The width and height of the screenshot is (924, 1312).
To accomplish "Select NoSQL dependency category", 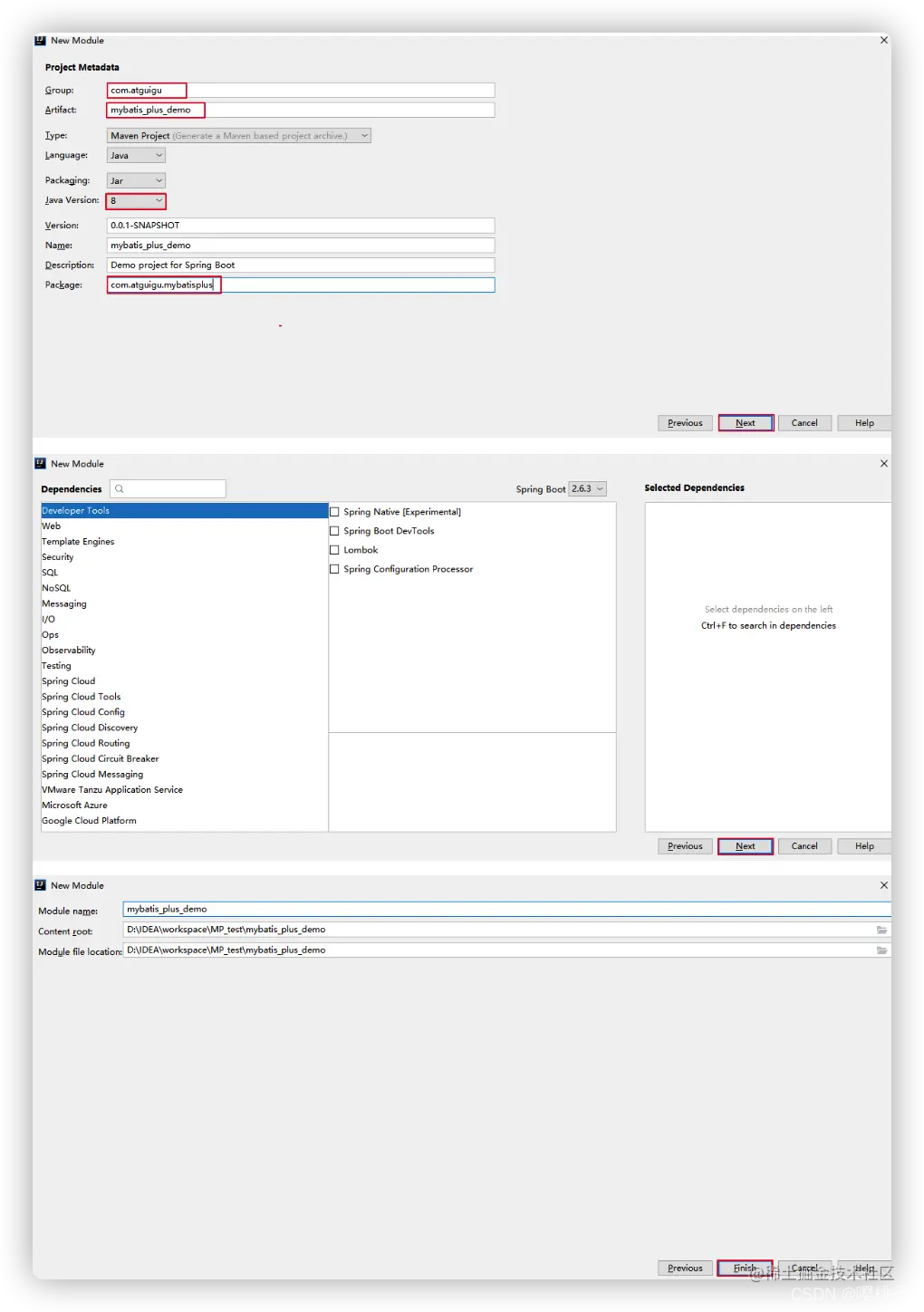I will [x=184, y=588].
